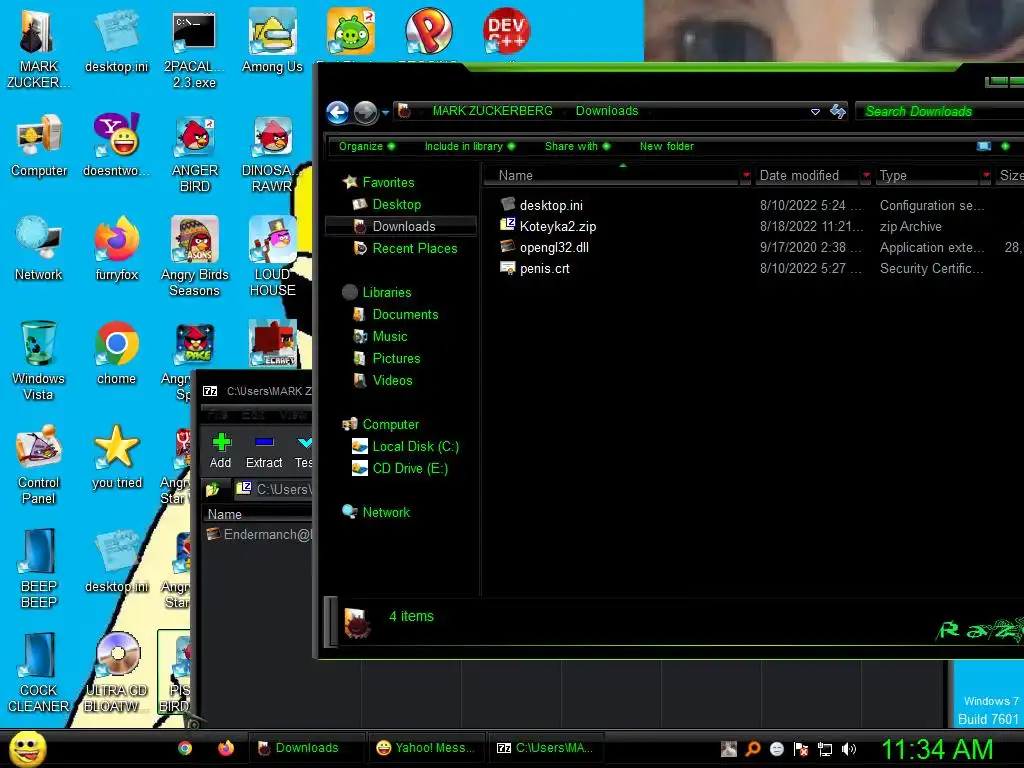Viewport: 1024px width, 768px height.
Task: Open Local Disk (C:) in sidebar
Action: pos(415,446)
